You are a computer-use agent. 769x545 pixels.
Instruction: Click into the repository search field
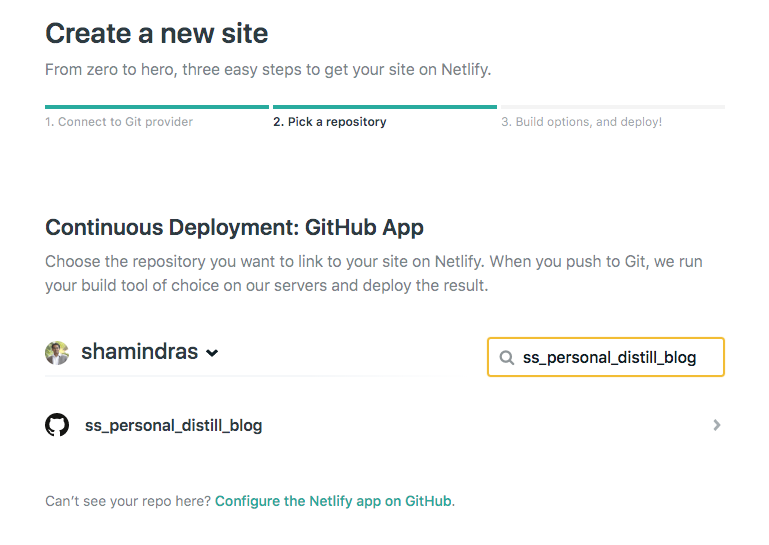tap(606, 357)
